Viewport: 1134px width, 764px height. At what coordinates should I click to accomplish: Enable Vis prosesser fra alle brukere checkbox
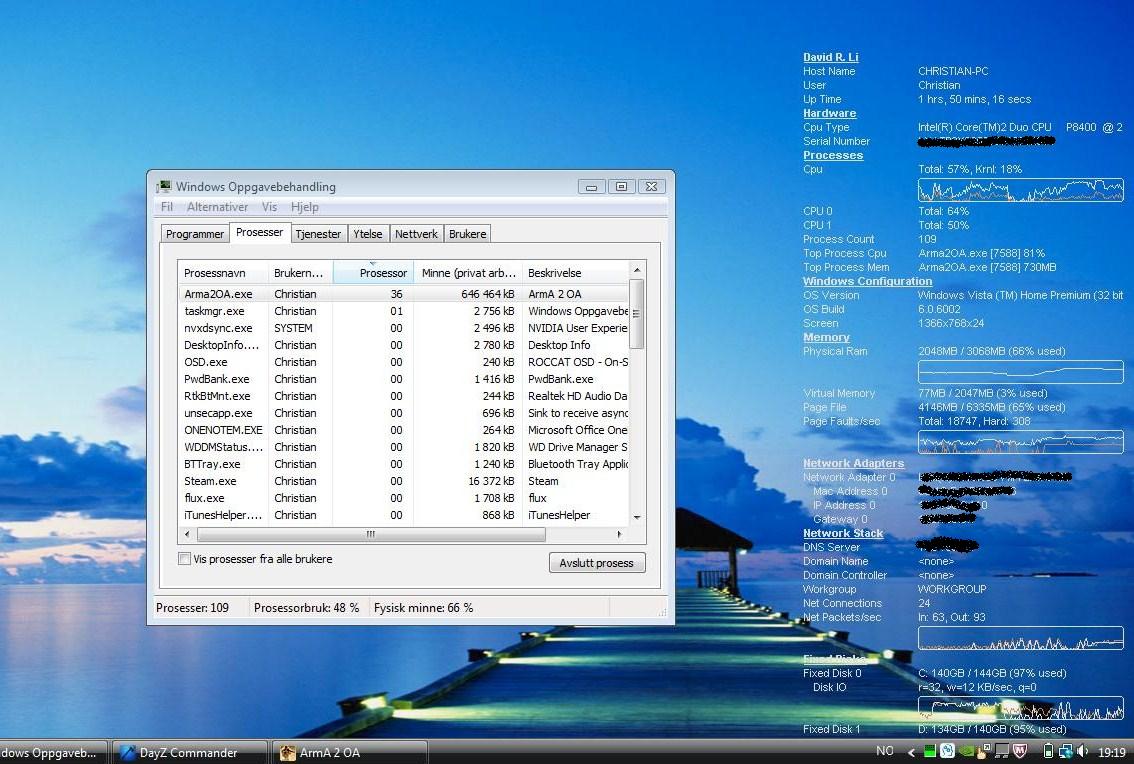point(184,559)
